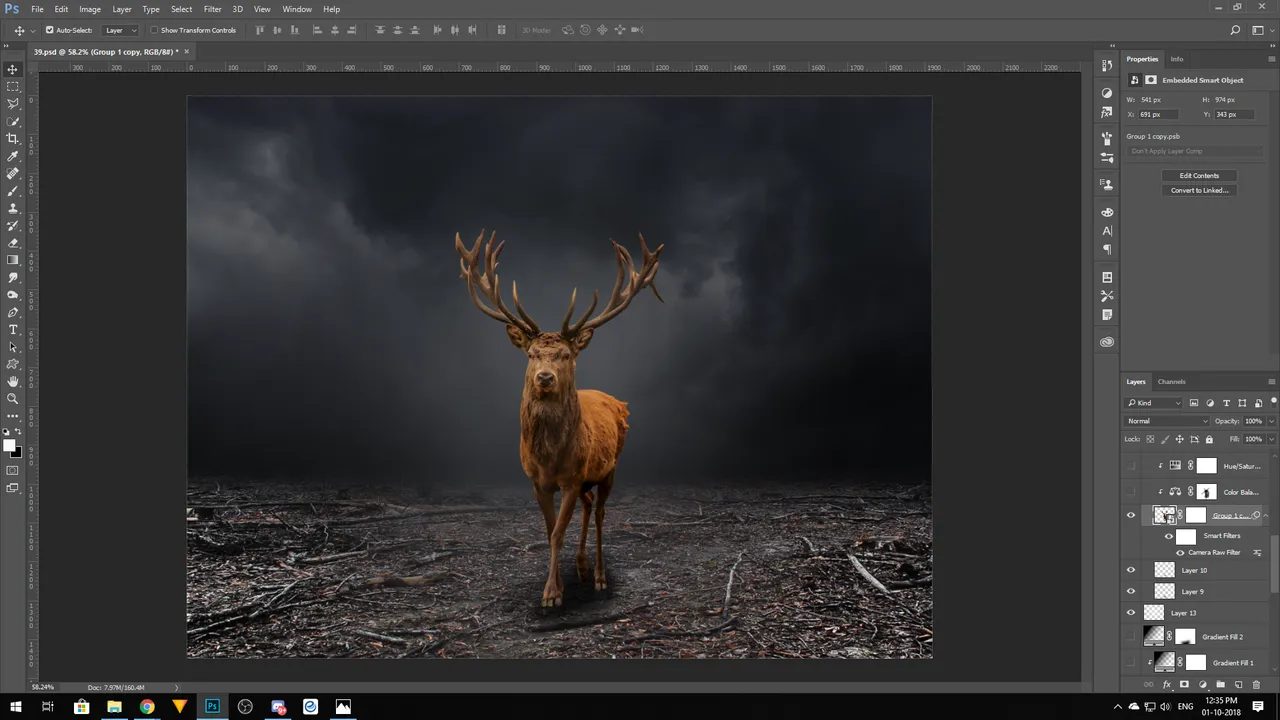The height and width of the screenshot is (720, 1280).
Task: Create new fill or adjustment layer
Action: pos(1203,685)
